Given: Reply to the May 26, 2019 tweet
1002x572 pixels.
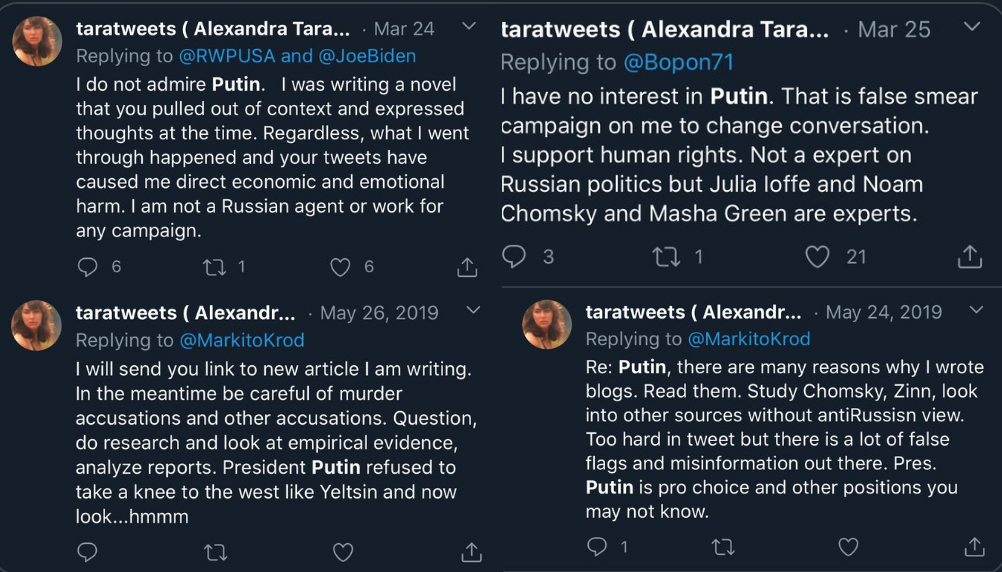Looking at the screenshot, I should pos(88,552).
